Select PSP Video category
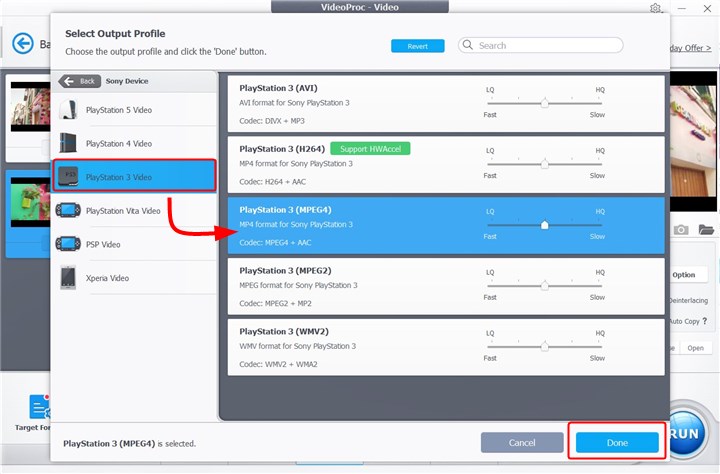720x474 pixels. click(x=134, y=244)
